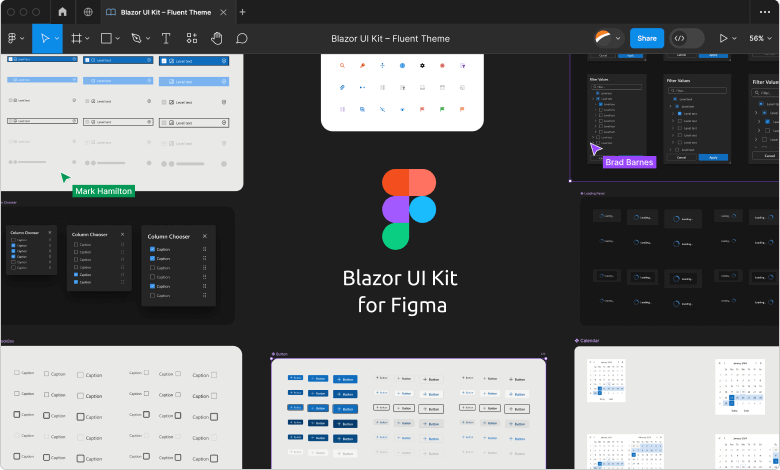Select the Hand tool
Viewport: 780px width, 470px height.
click(217, 38)
